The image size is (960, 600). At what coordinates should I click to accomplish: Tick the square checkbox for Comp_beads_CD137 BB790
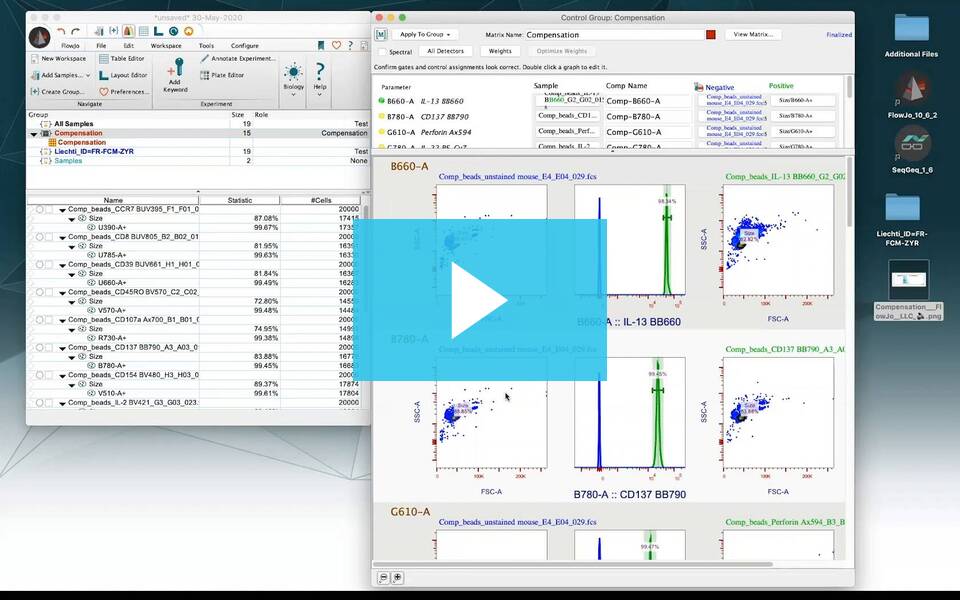[49, 347]
